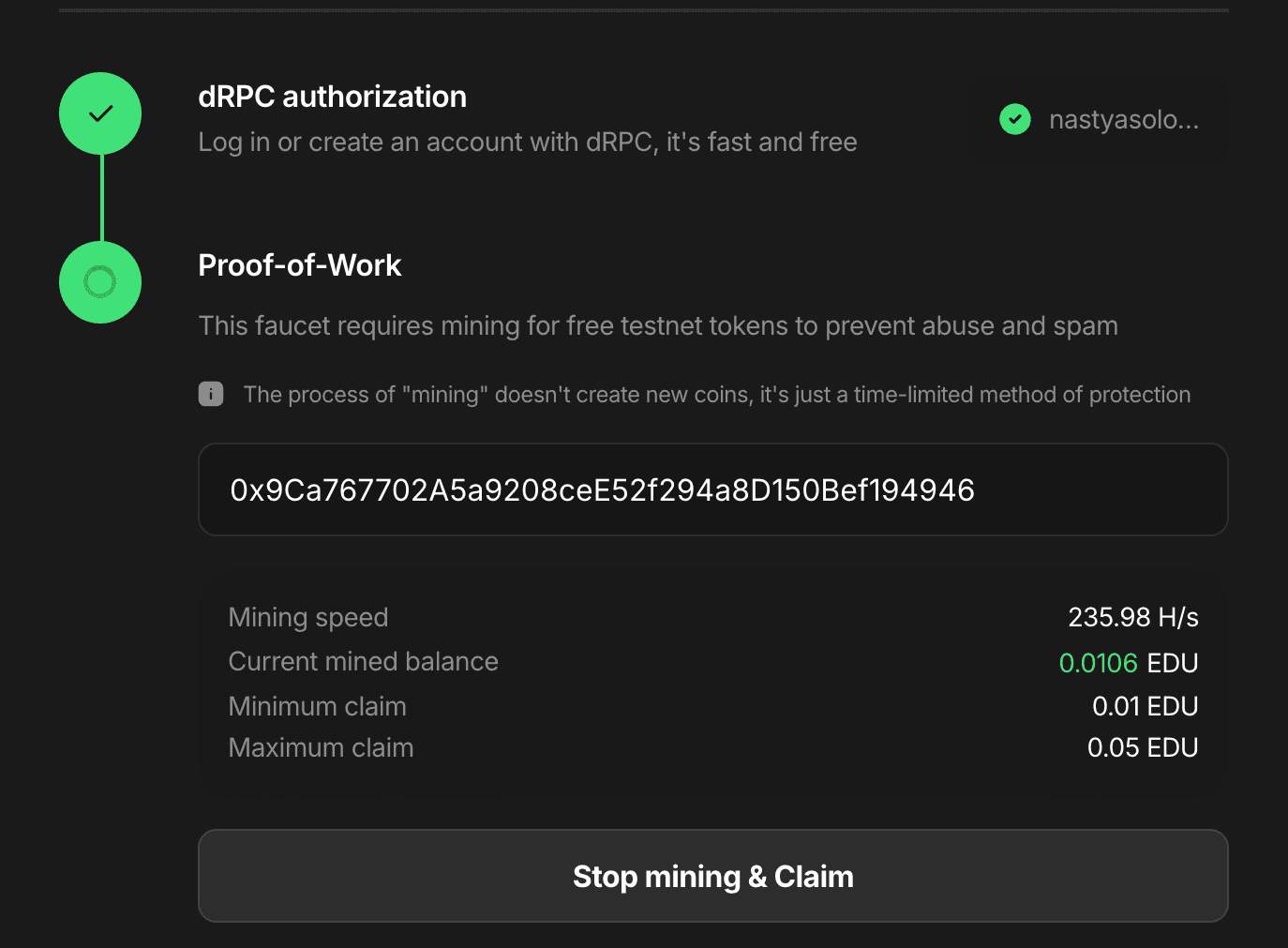Click the Current mined balance label
Viewport: 1288px width, 948px height.
(x=364, y=661)
